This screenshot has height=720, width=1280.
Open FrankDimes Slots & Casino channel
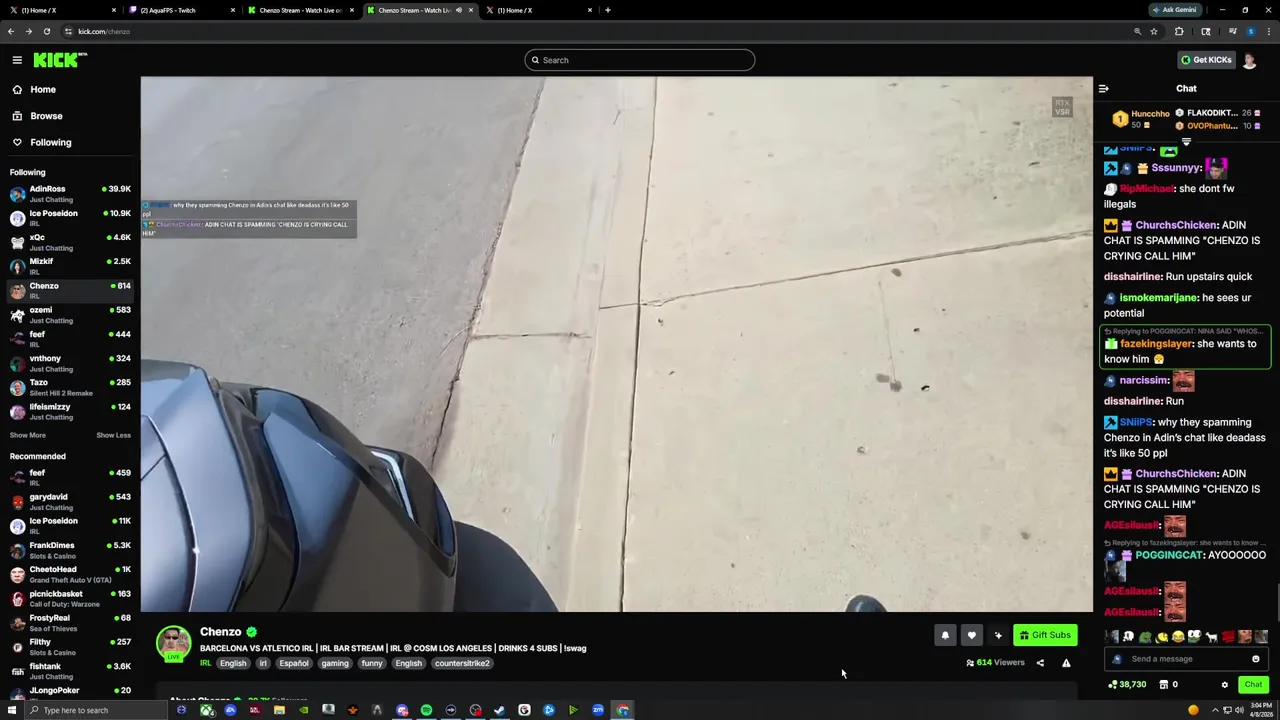click(70, 550)
